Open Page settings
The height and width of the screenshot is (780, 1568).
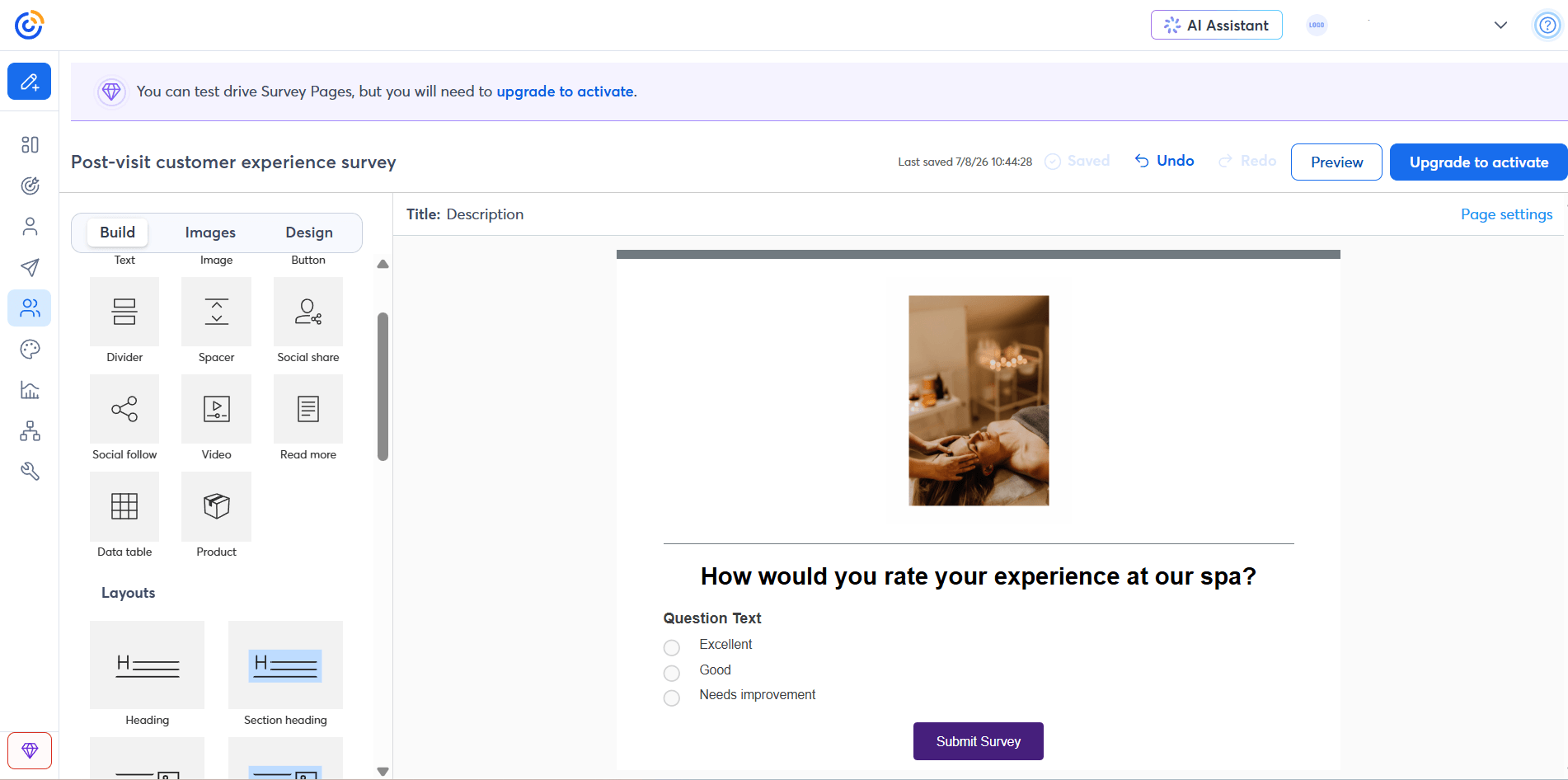tap(1506, 214)
